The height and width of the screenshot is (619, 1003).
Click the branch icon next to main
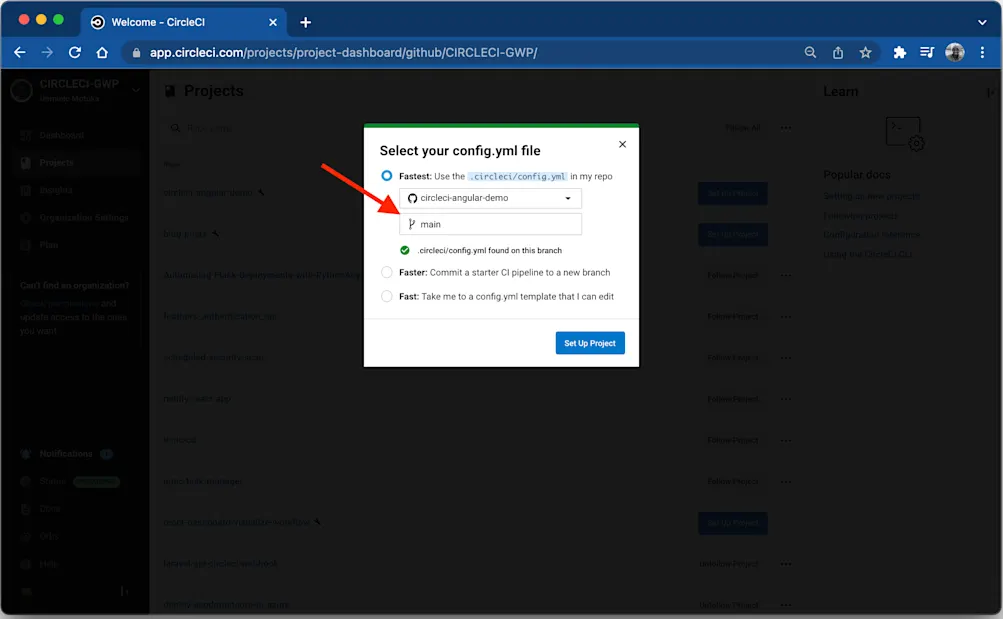pyautogui.click(x=412, y=224)
